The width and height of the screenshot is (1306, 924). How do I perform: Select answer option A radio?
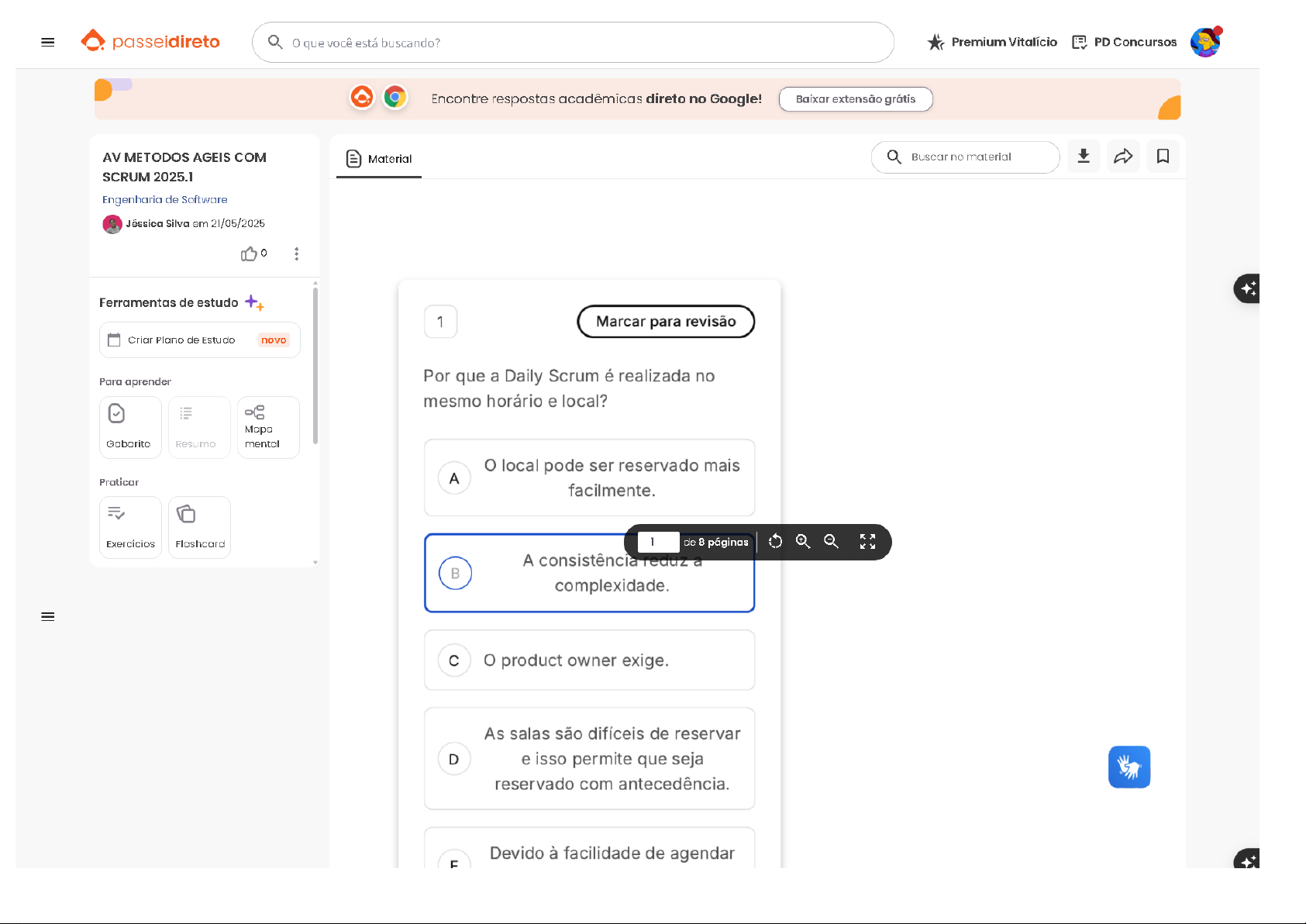(x=454, y=478)
